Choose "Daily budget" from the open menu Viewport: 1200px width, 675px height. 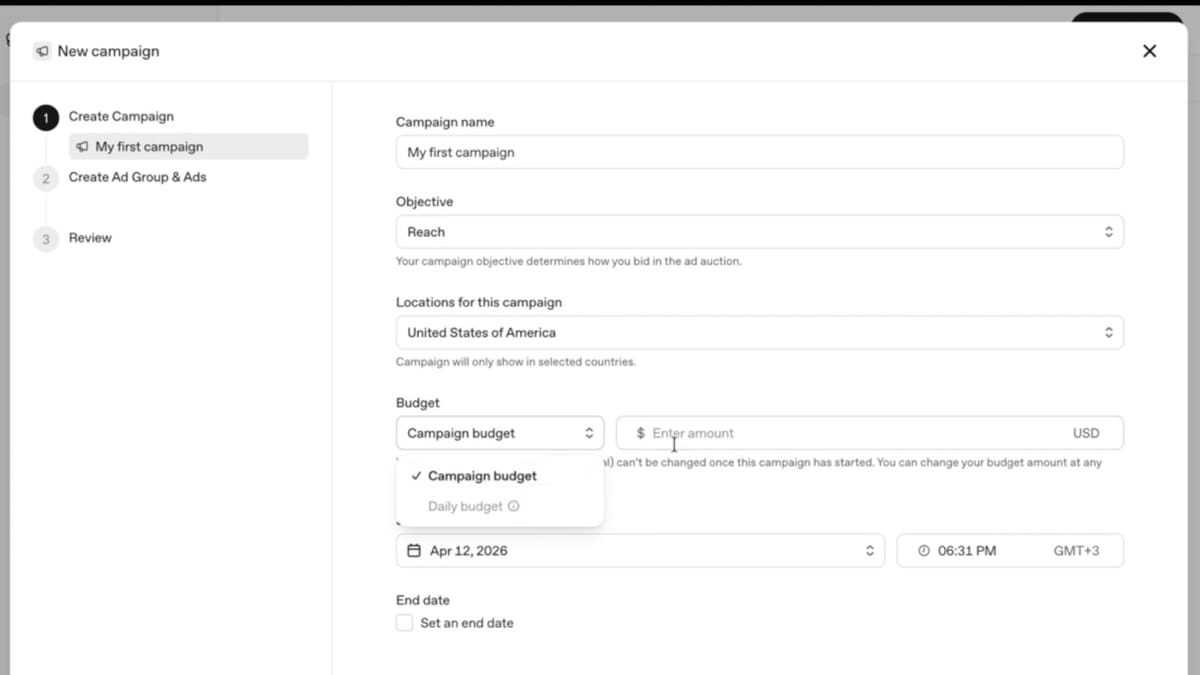tap(465, 506)
